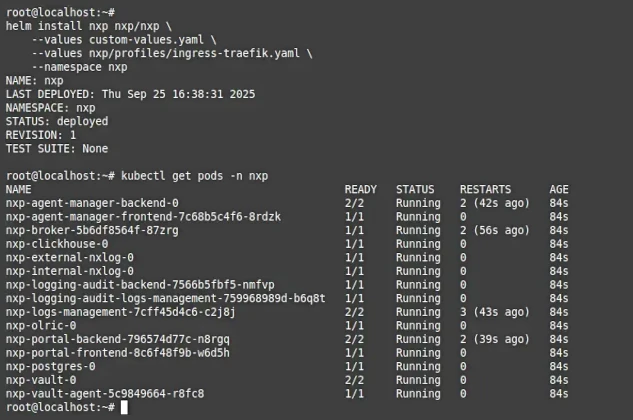Click the RESTARTS column header
The height and width of the screenshot is (420, 633).
[x=485, y=189]
